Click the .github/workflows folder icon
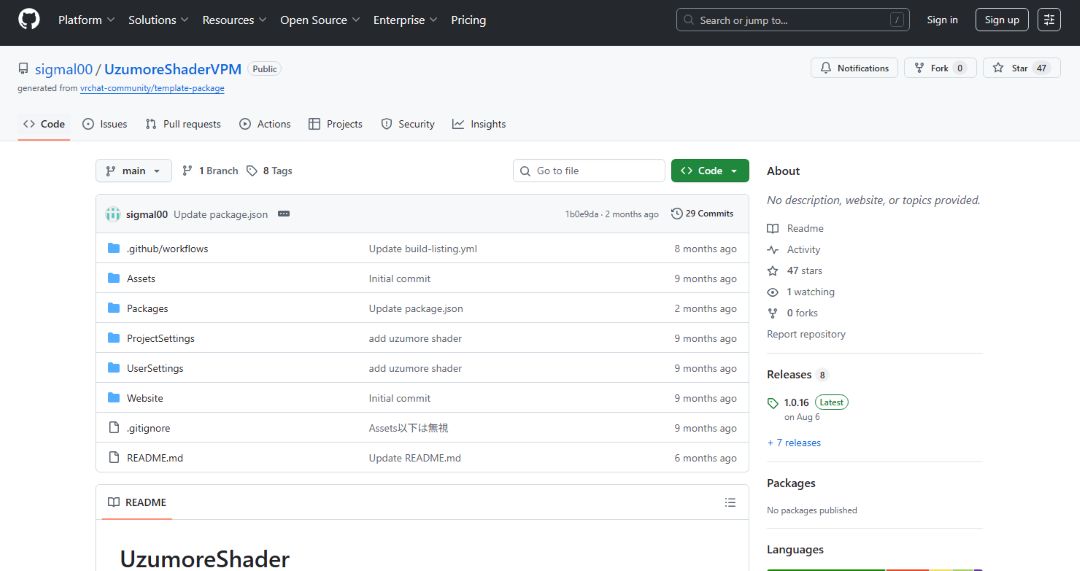Image resolution: width=1080 pixels, height=571 pixels. pyautogui.click(x=113, y=248)
